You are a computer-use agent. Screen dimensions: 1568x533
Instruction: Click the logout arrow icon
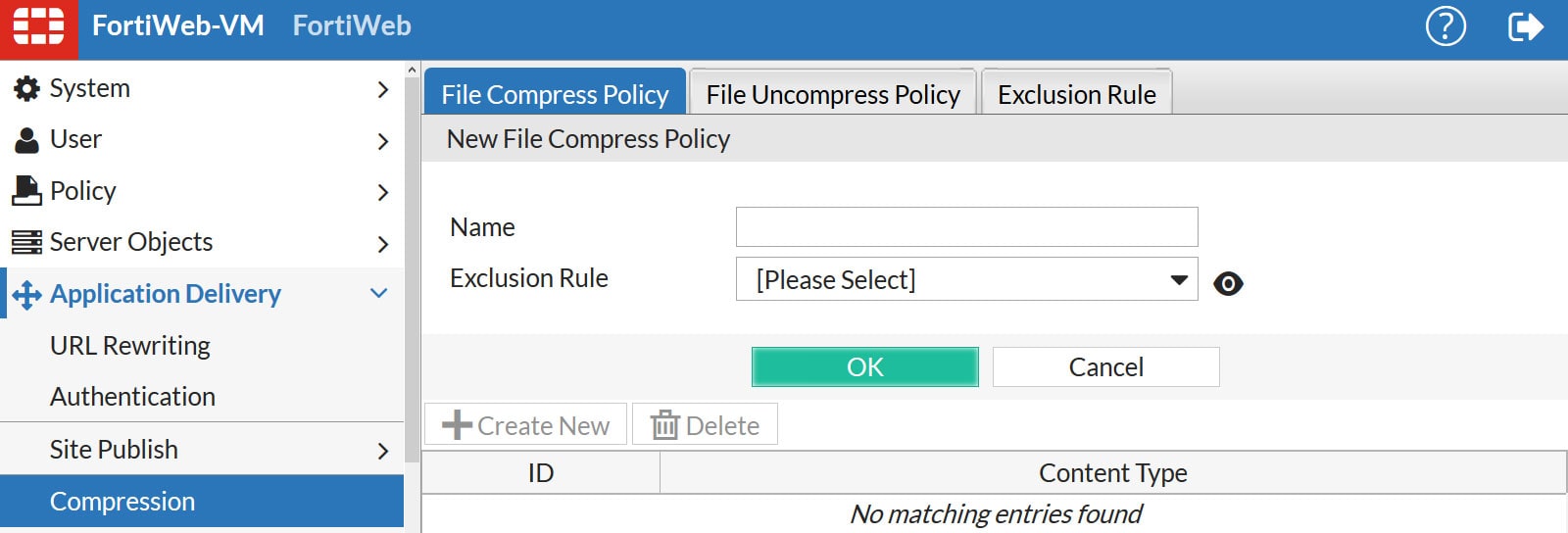pos(1525,26)
